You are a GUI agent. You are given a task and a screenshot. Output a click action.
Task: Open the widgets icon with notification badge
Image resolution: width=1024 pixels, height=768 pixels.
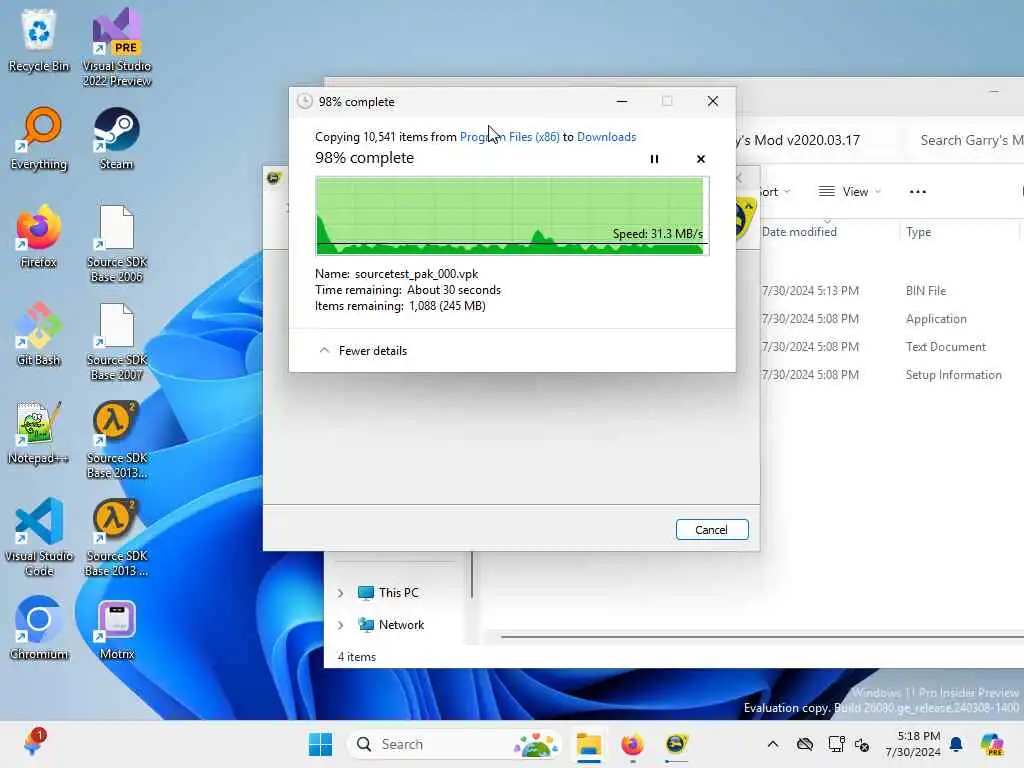point(33,744)
